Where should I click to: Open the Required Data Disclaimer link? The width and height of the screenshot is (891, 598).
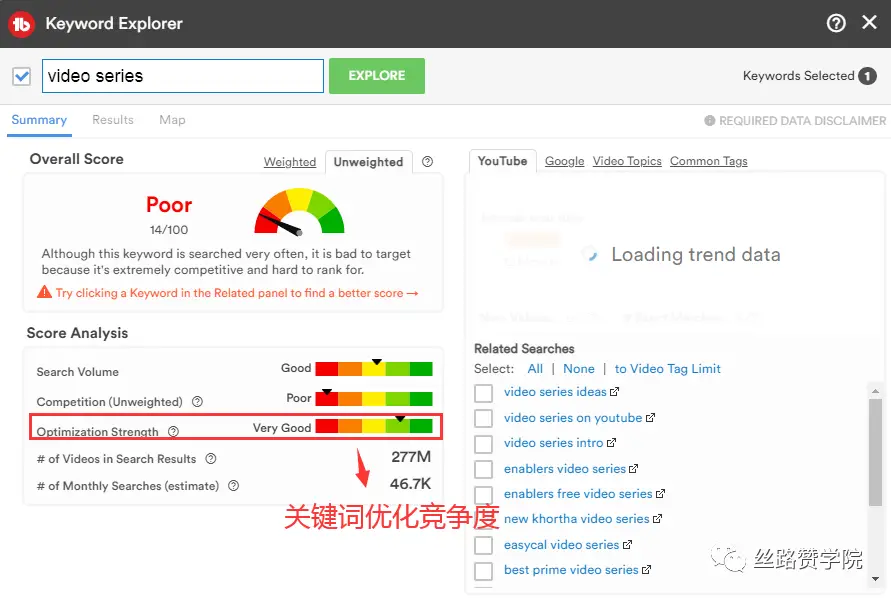802,121
